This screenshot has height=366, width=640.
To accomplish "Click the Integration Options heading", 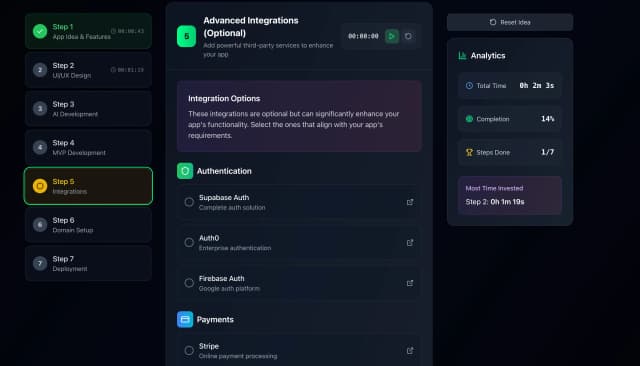I will pos(224,99).
